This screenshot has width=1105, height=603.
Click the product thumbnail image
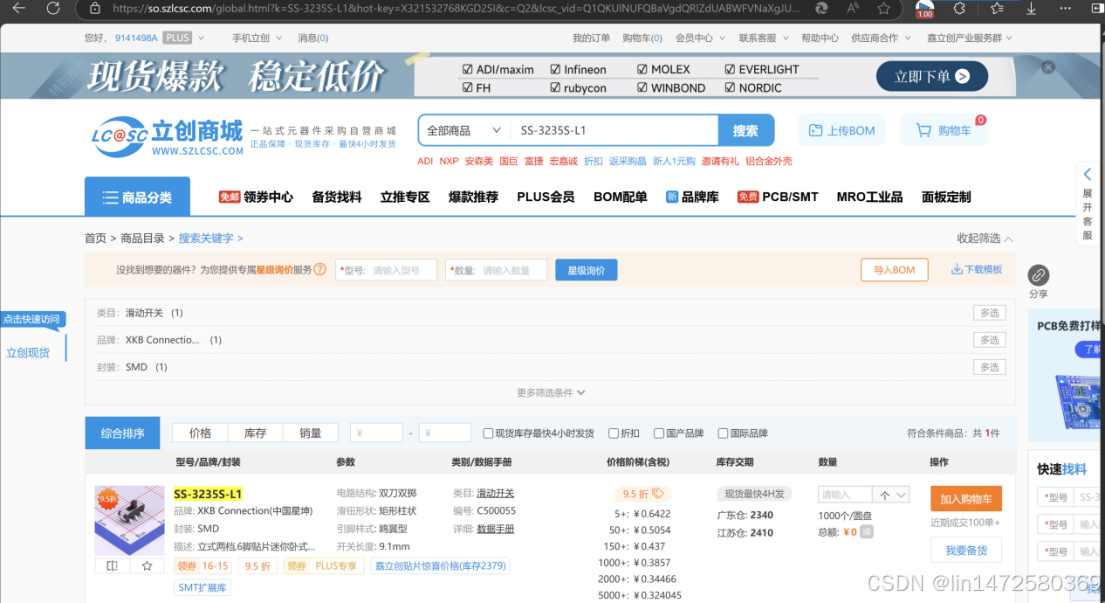tap(130, 520)
